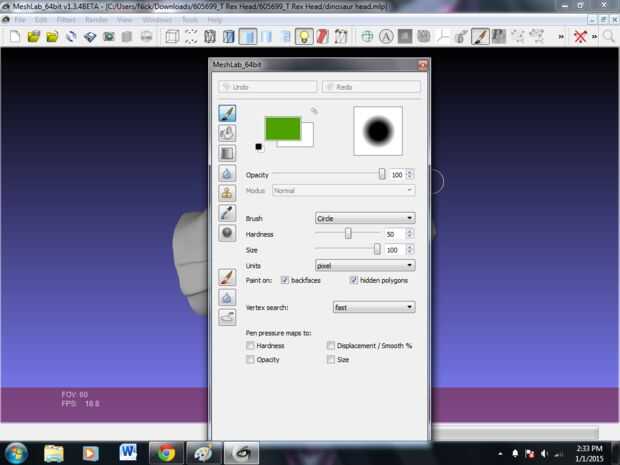
Task: Select the Clone stamp tool
Action: 227,193
